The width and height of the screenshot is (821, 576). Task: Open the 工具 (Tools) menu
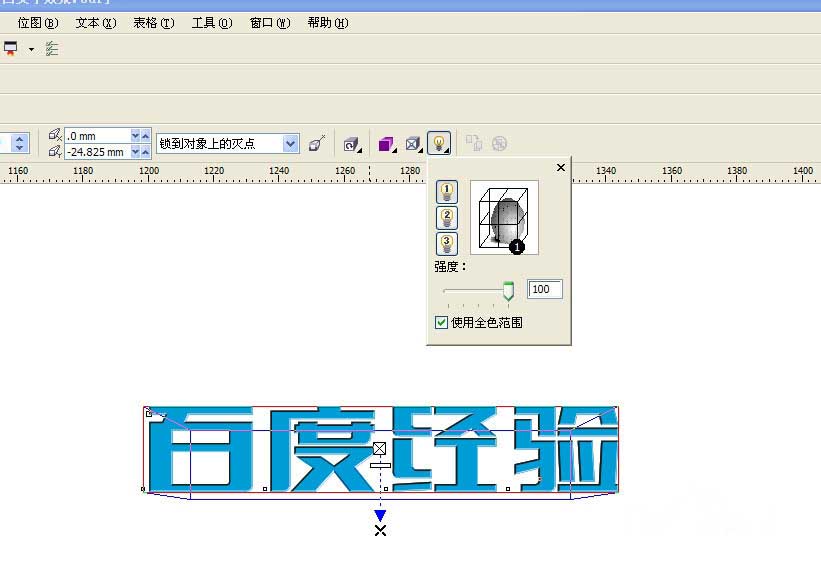click(x=212, y=23)
